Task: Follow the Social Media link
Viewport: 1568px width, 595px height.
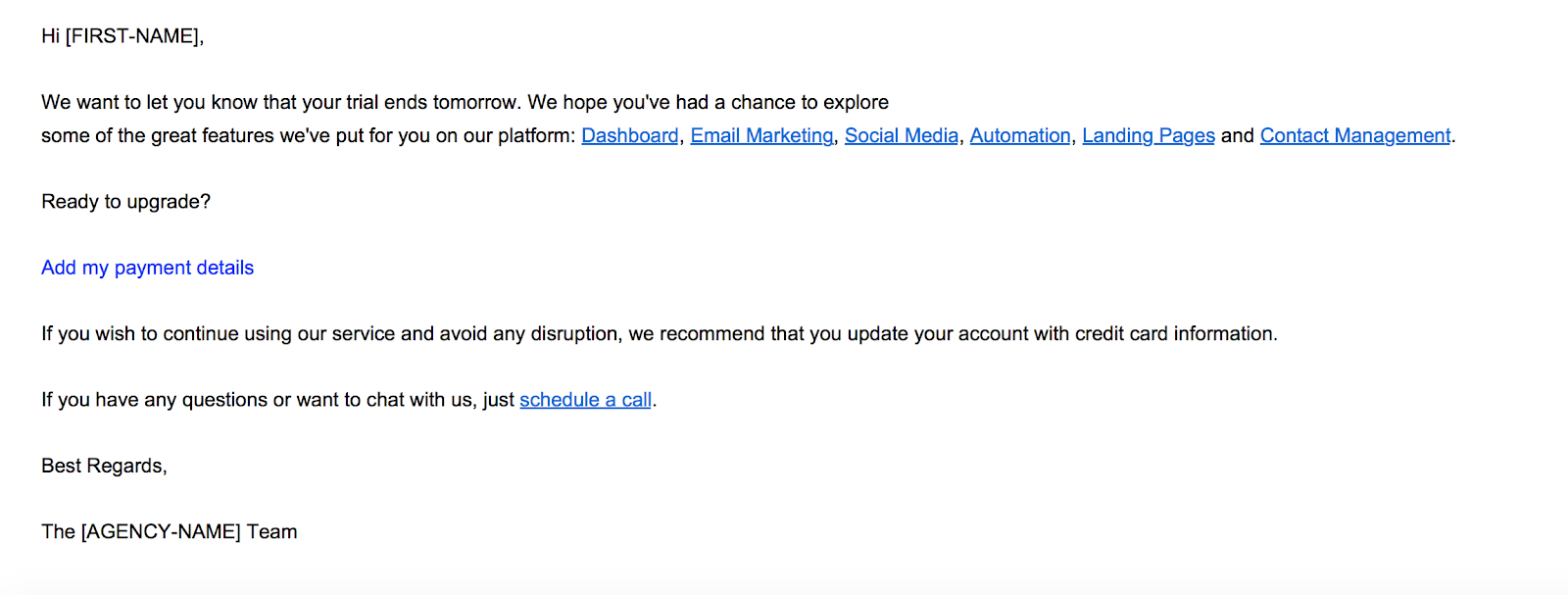Action: [902, 135]
